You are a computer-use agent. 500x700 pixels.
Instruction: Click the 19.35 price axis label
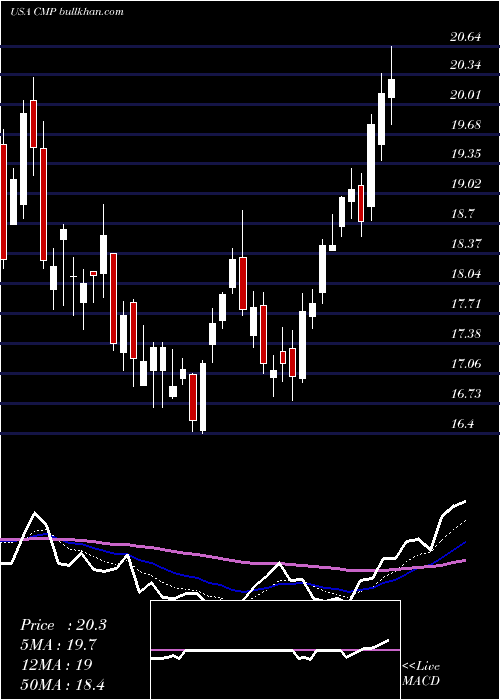click(466, 154)
